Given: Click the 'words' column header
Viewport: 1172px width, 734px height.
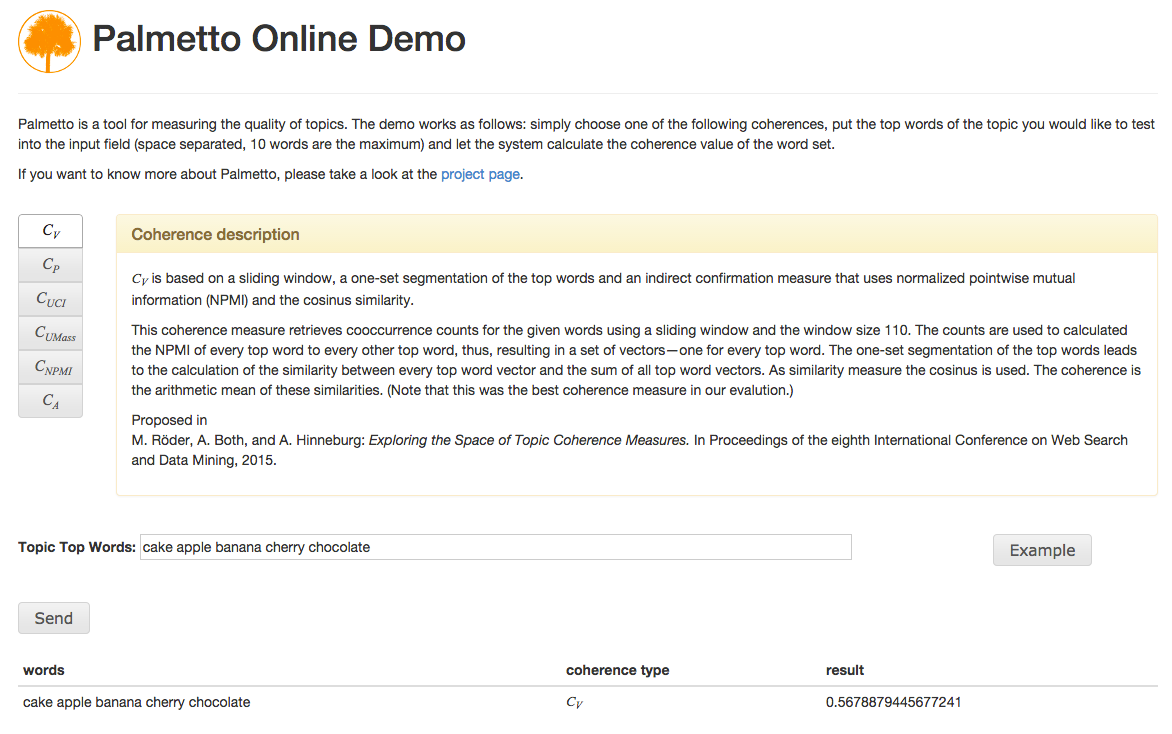Looking at the screenshot, I should pyautogui.click(x=44, y=670).
